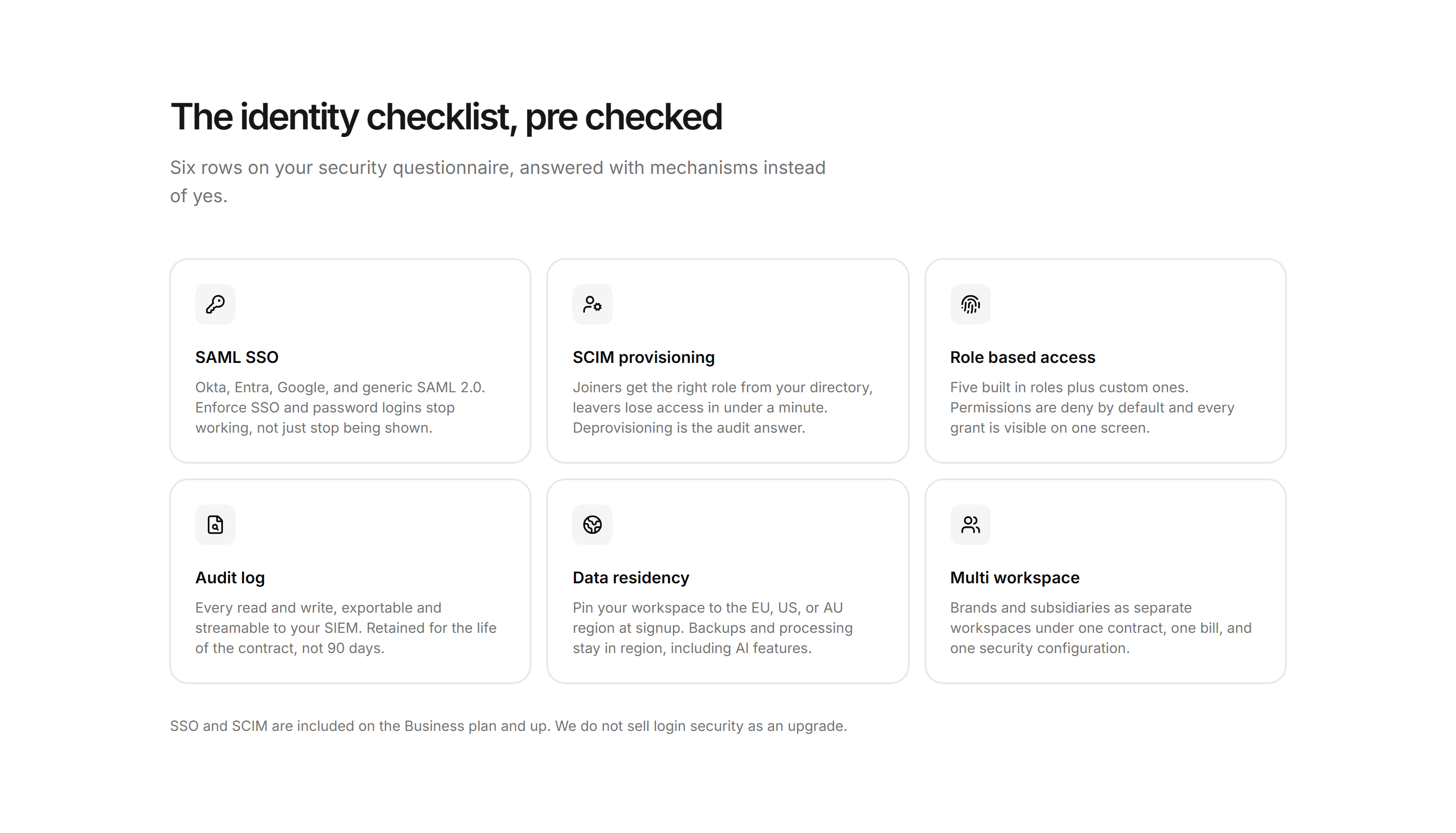The image size is (1456, 833).
Task: Click the SIEM retention description text
Action: pyautogui.click(x=346, y=628)
